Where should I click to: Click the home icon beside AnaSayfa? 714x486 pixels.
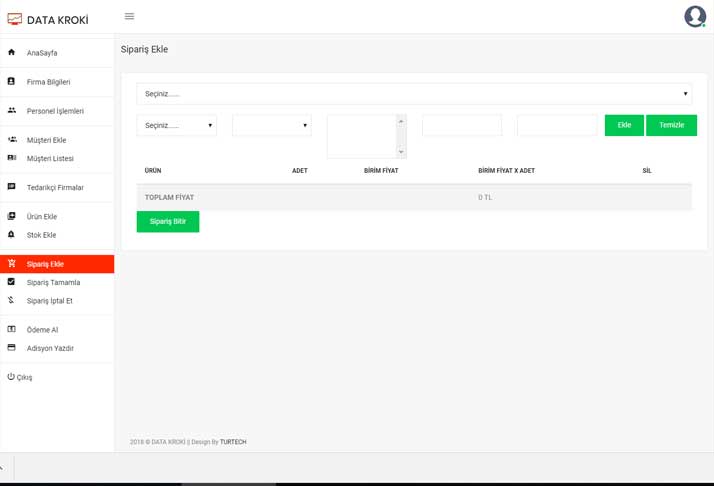point(12,52)
